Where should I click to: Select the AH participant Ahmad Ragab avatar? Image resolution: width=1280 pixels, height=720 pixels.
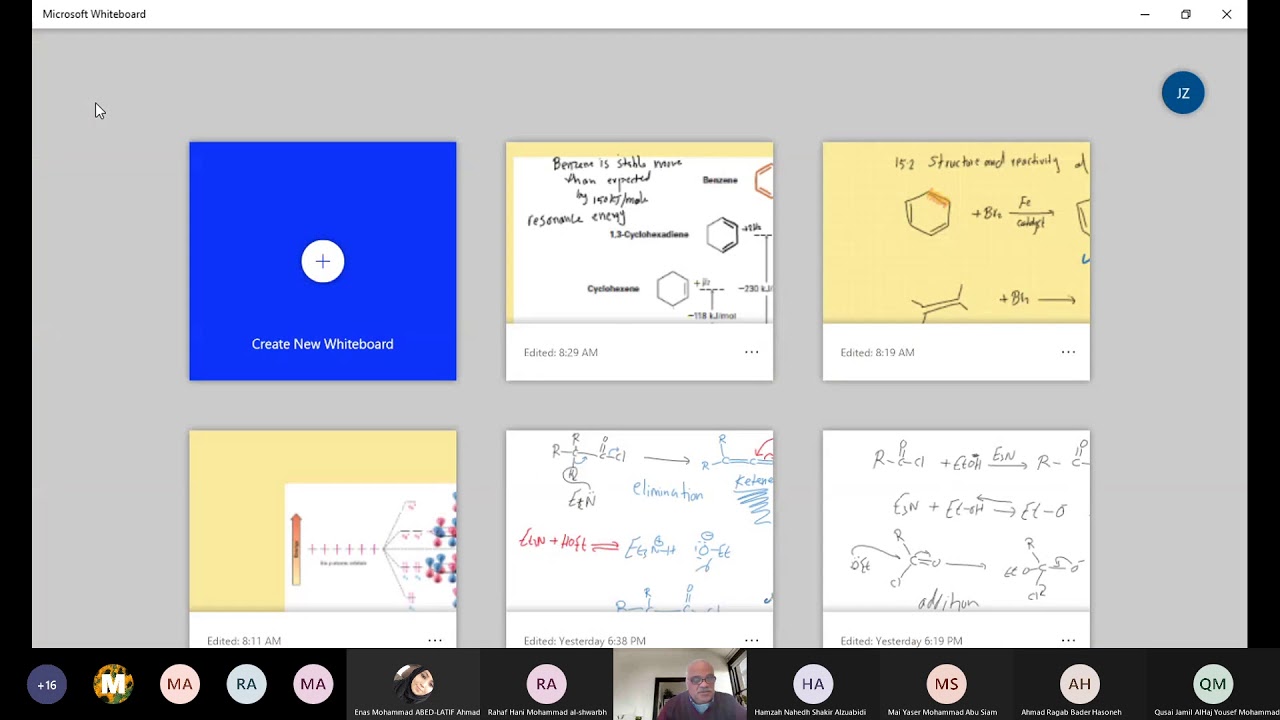[x=1079, y=684]
